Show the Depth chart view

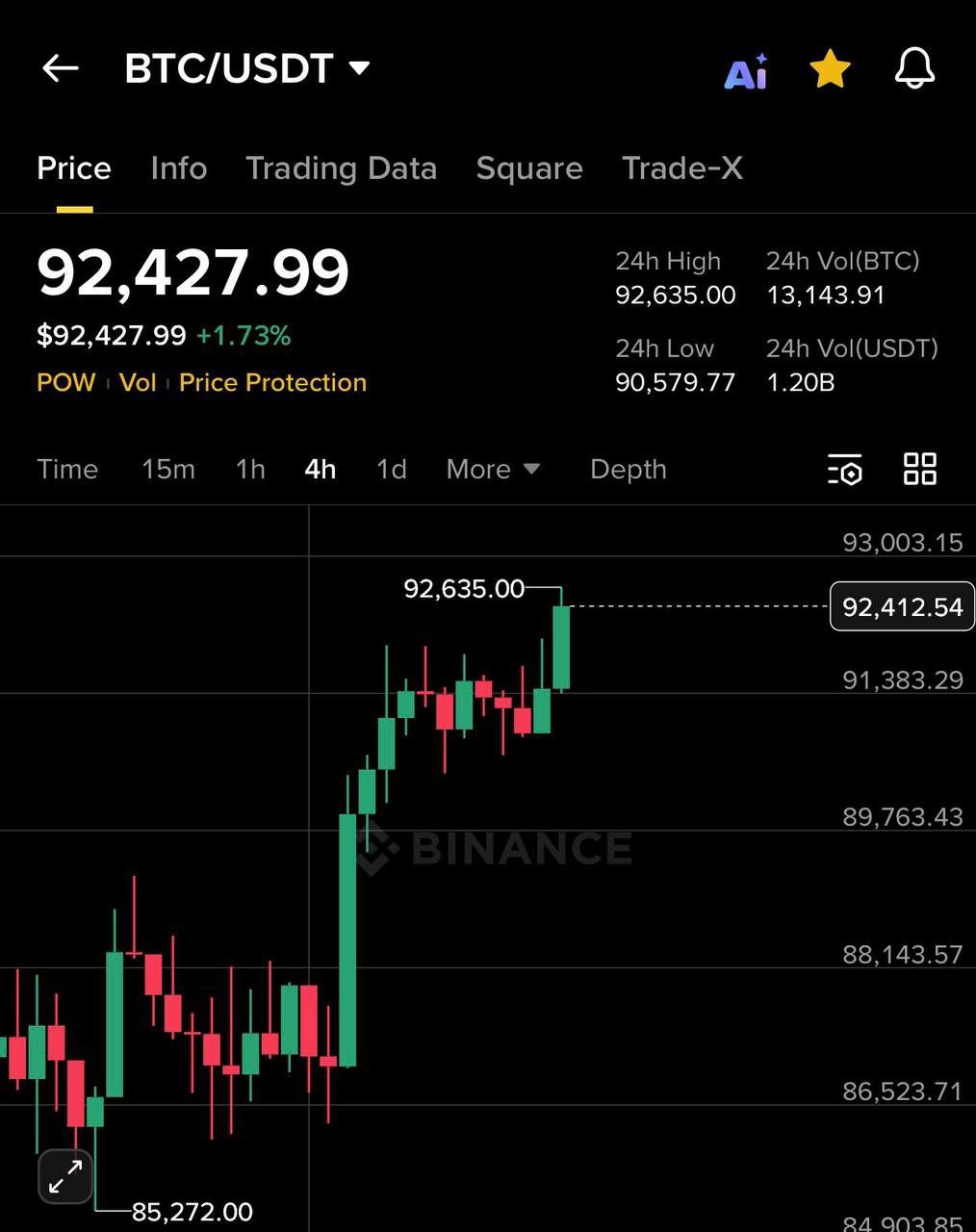[x=629, y=470]
